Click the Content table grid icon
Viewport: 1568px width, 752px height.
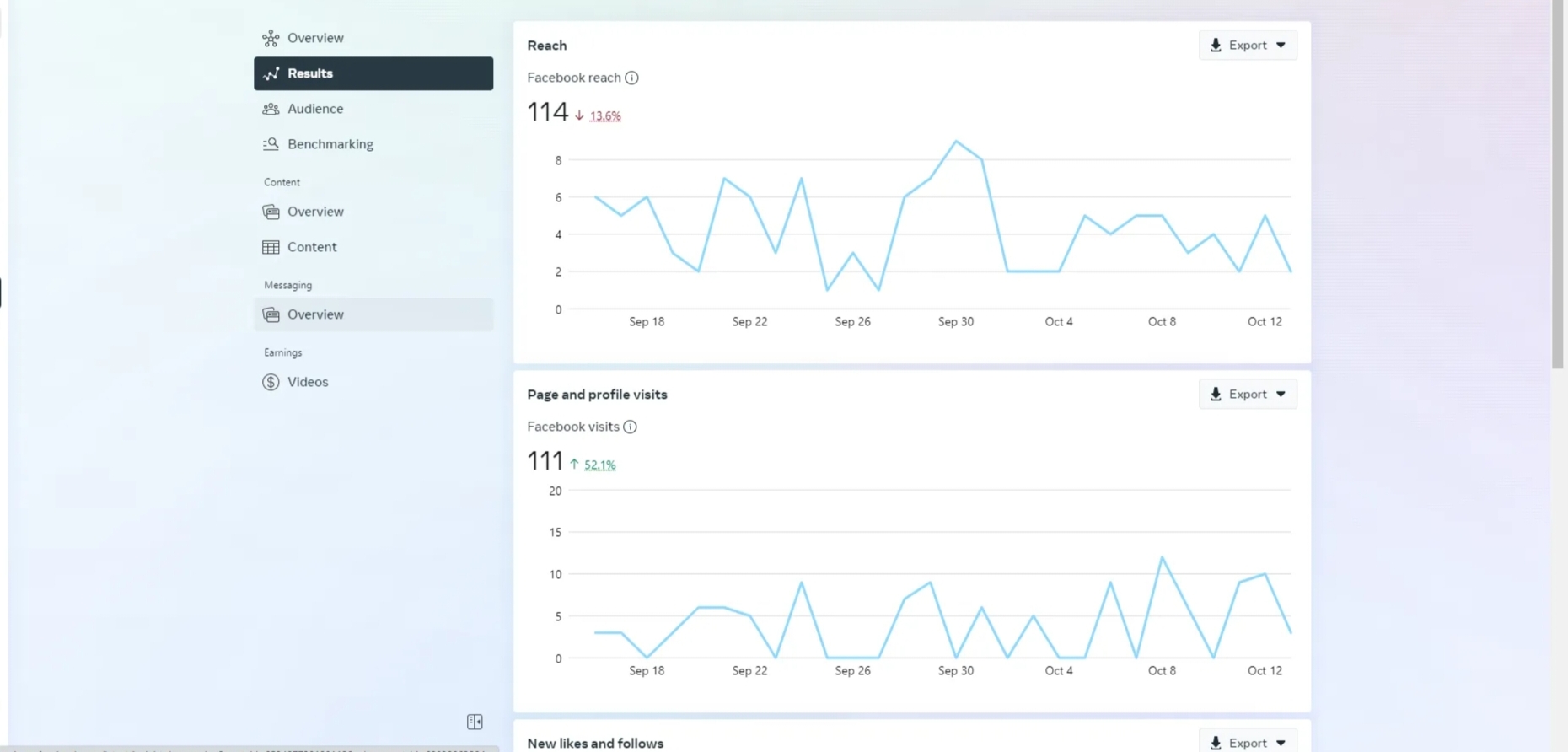tap(271, 247)
